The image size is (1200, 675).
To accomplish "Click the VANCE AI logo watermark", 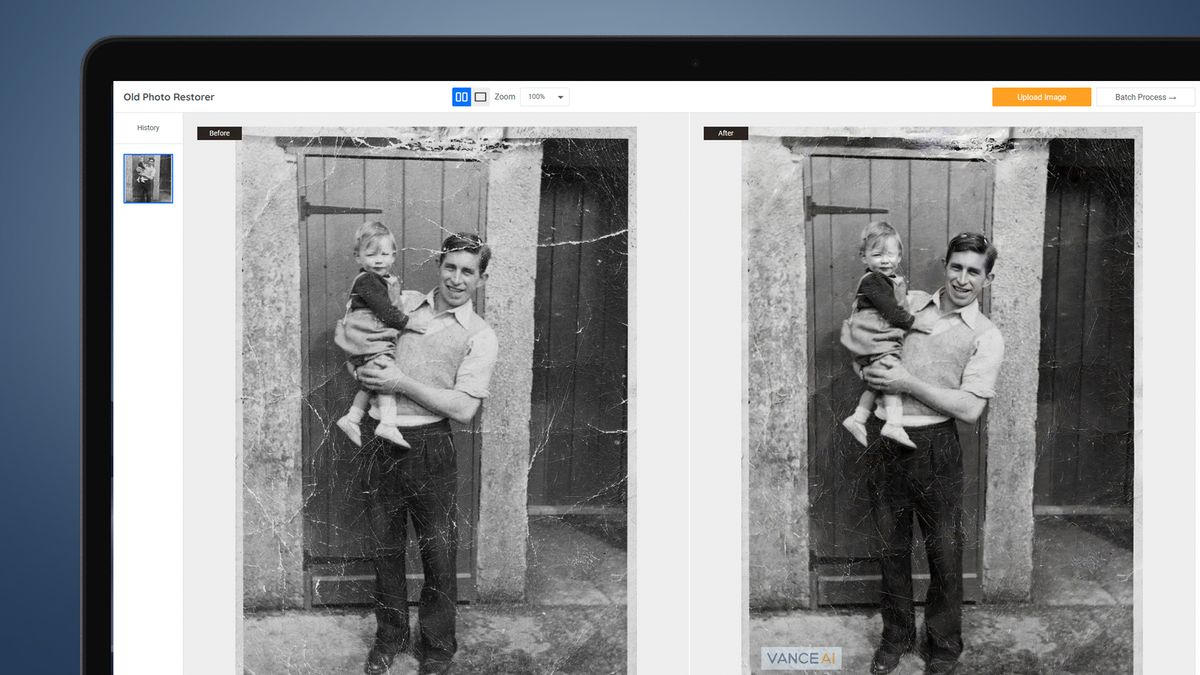I will click(x=800, y=658).
